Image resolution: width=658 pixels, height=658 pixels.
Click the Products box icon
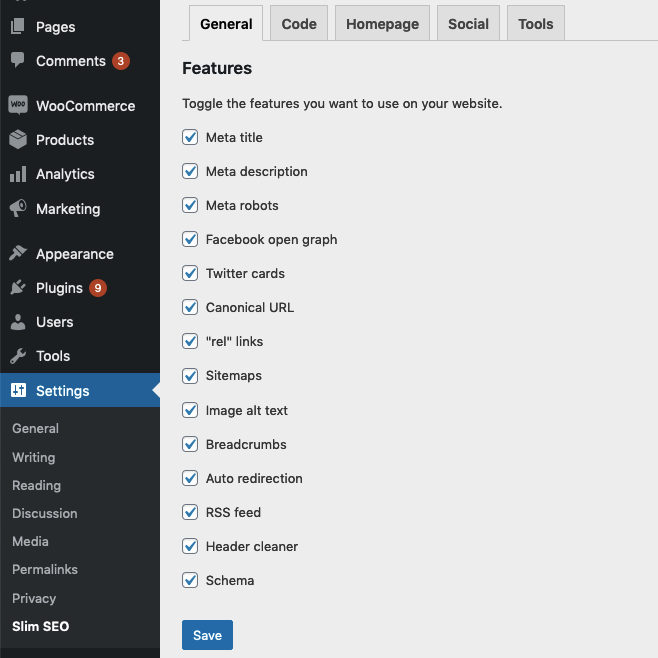click(x=18, y=139)
